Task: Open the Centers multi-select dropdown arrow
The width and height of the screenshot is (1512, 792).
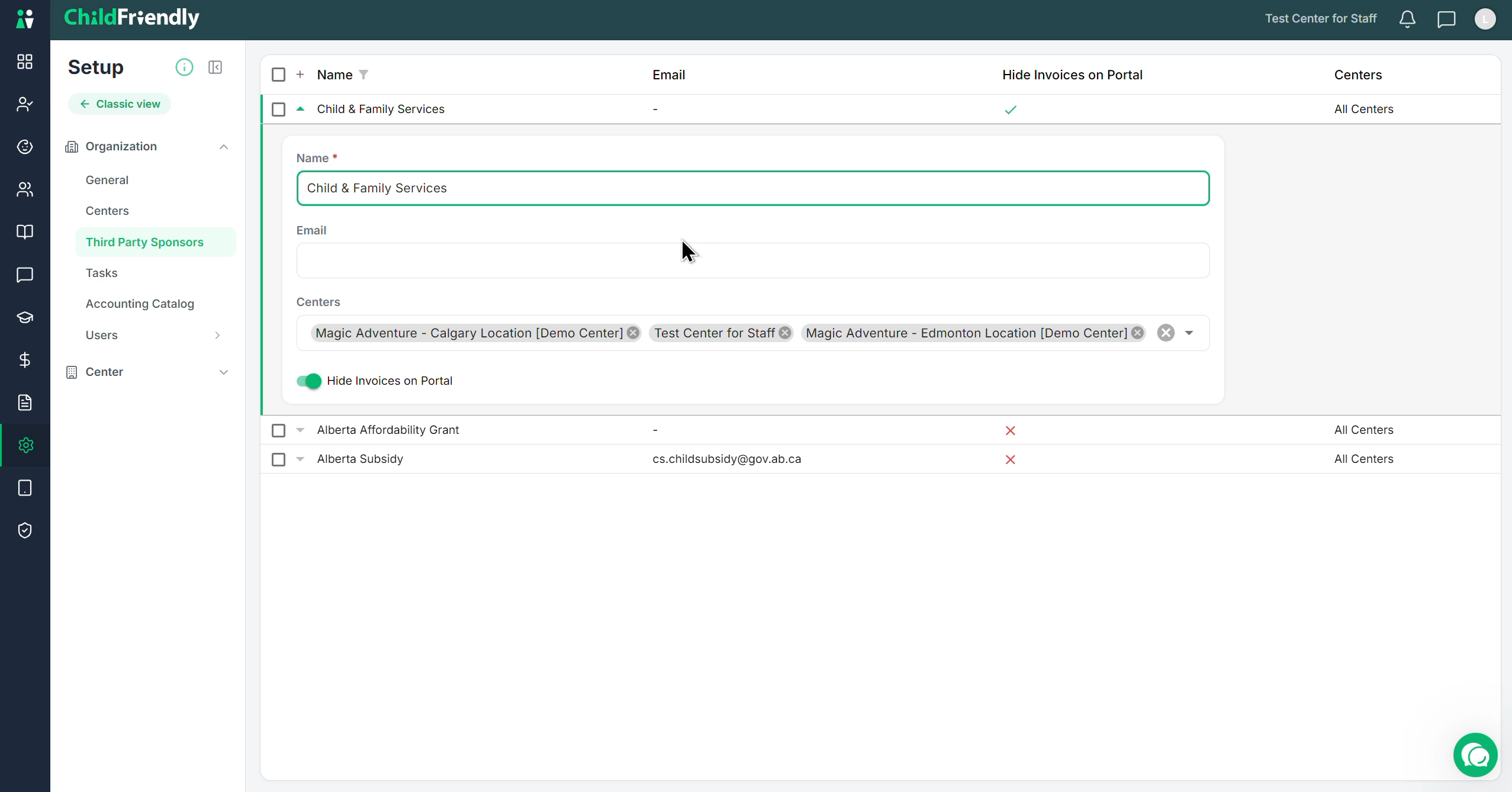Action: (1189, 333)
